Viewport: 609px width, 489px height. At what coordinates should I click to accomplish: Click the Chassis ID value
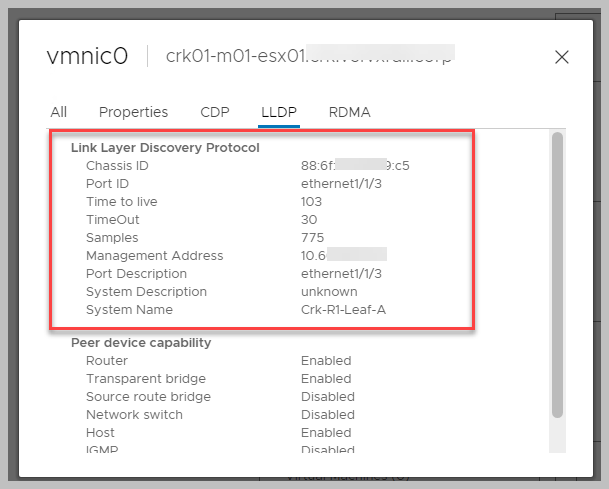click(355, 165)
